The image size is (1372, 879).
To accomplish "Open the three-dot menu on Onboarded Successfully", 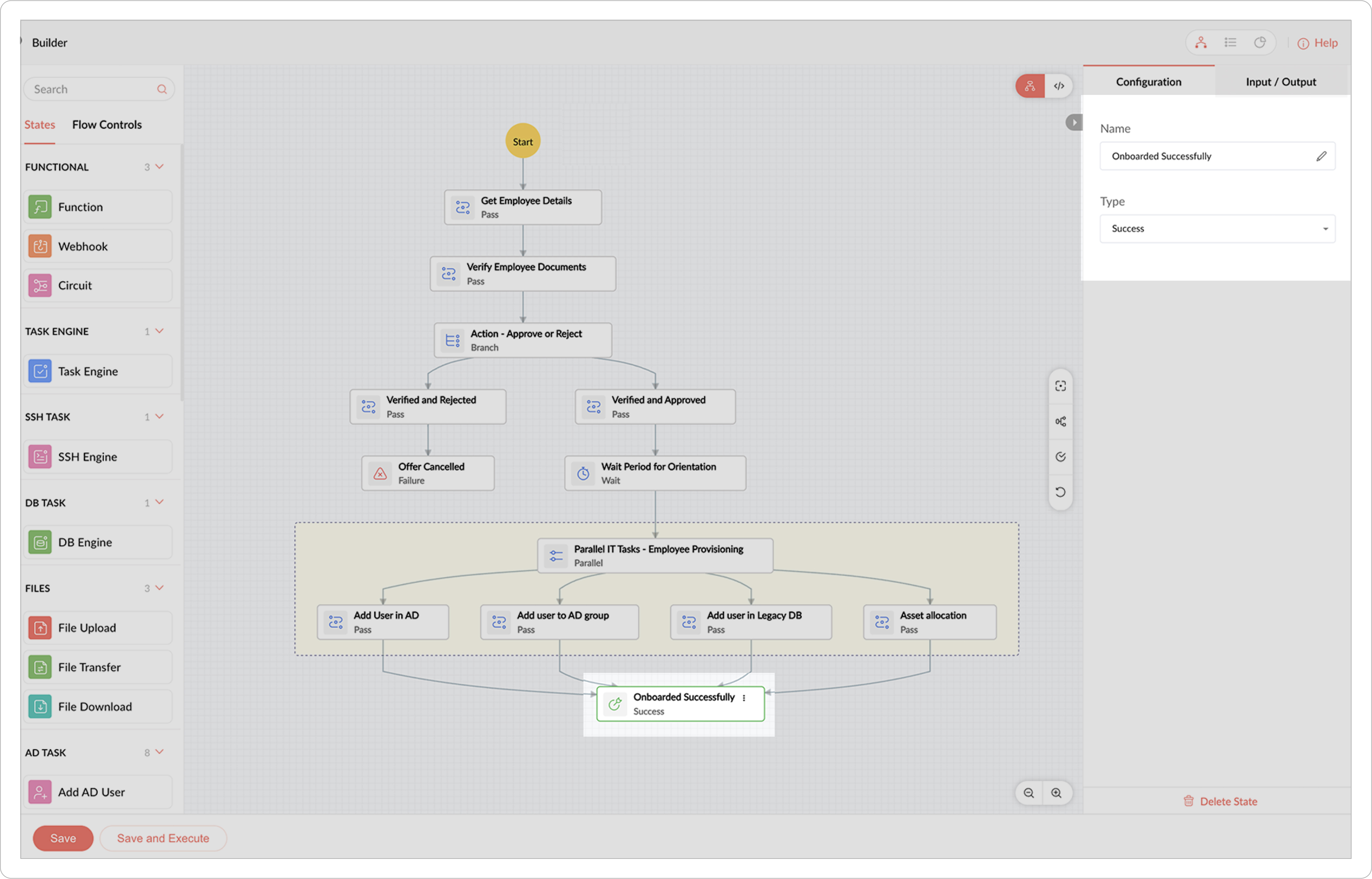I will [744, 697].
